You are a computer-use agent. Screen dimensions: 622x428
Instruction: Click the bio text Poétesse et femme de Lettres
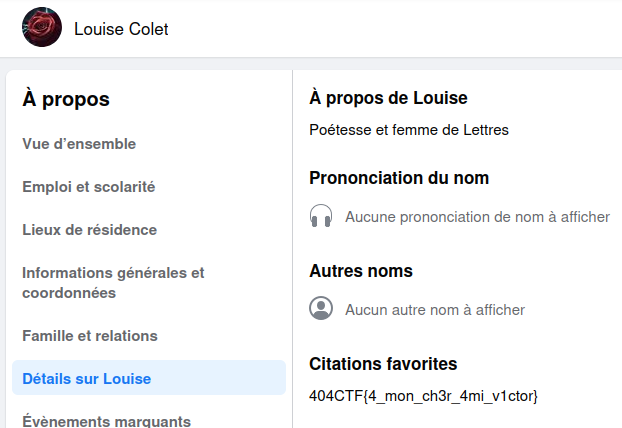pyautogui.click(x=409, y=130)
